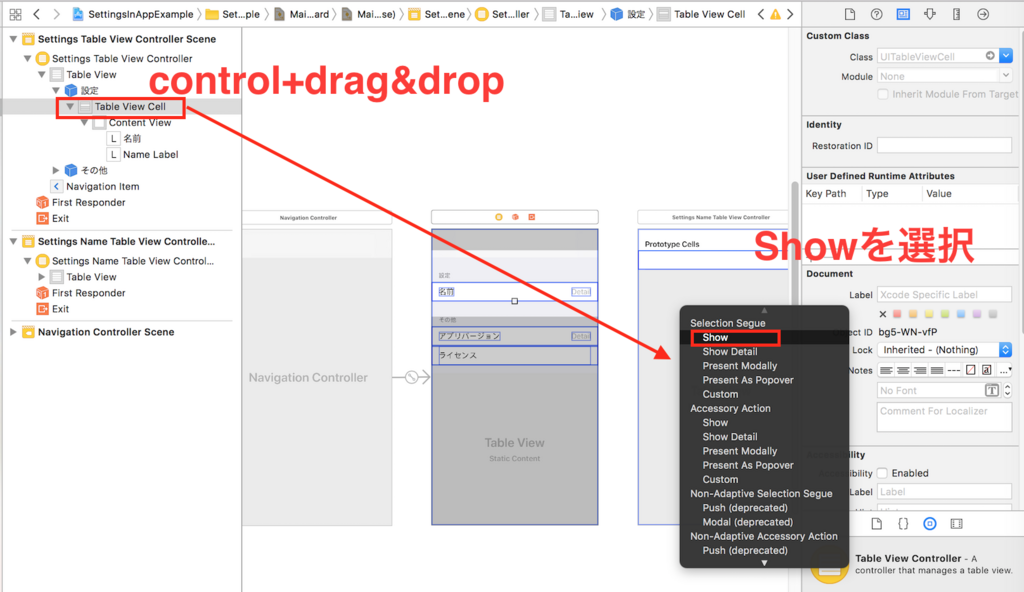This screenshot has height=592, width=1024.
Task: Open the Connections inspector
Action: click(983, 14)
